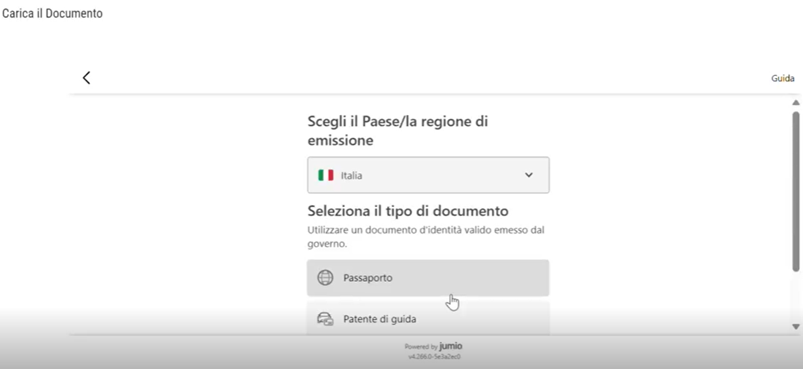This screenshot has width=803, height=369.
Task: Go back using the left arrow icon
Action: pyautogui.click(x=86, y=78)
